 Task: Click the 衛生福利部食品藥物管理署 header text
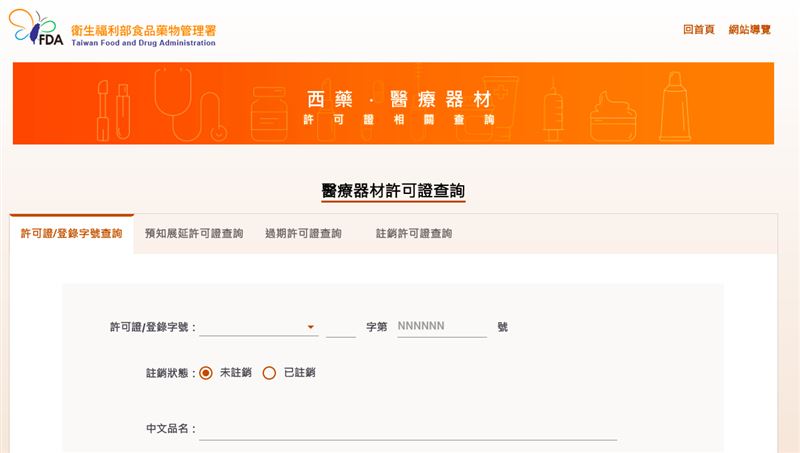pyautogui.click(x=143, y=30)
